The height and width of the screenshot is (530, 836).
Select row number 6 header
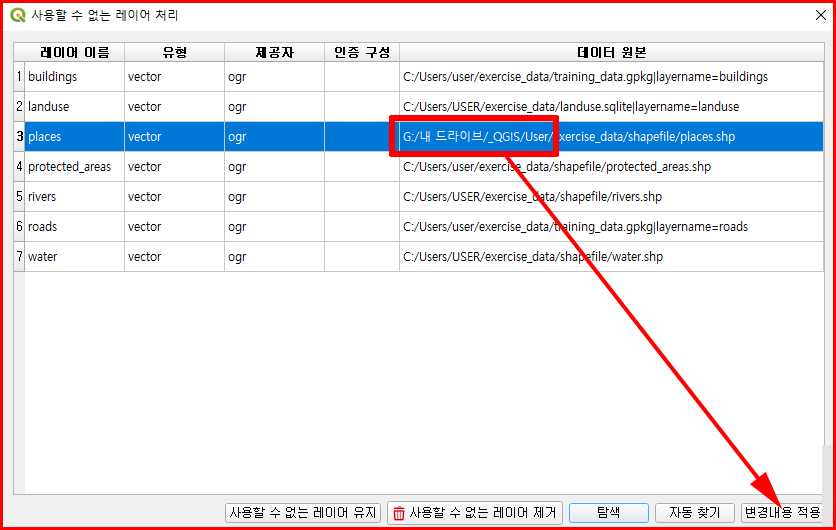[x=19, y=226]
